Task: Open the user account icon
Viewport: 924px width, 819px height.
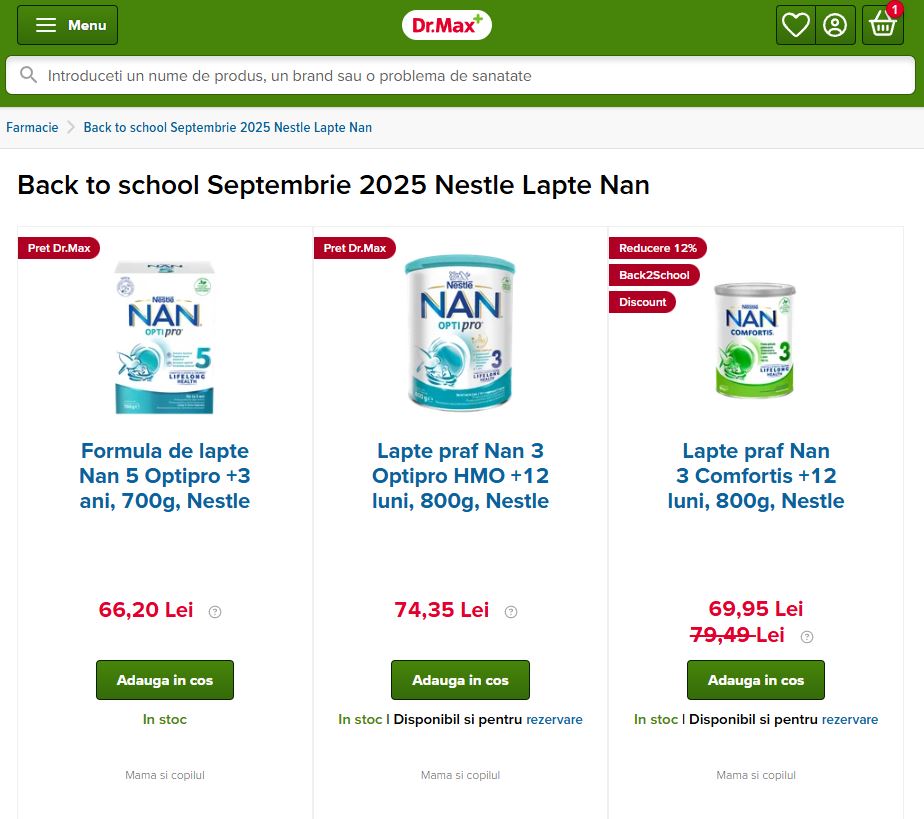Action: (835, 25)
